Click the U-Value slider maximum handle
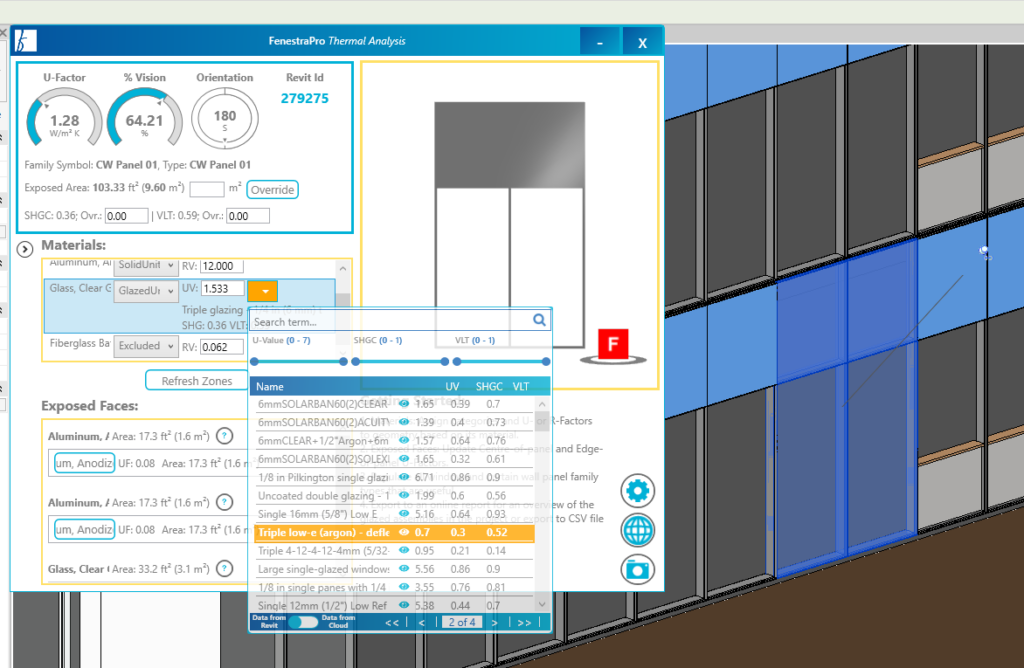The width and height of the screenshot is (1024, 668). click(x=344, y=361)
